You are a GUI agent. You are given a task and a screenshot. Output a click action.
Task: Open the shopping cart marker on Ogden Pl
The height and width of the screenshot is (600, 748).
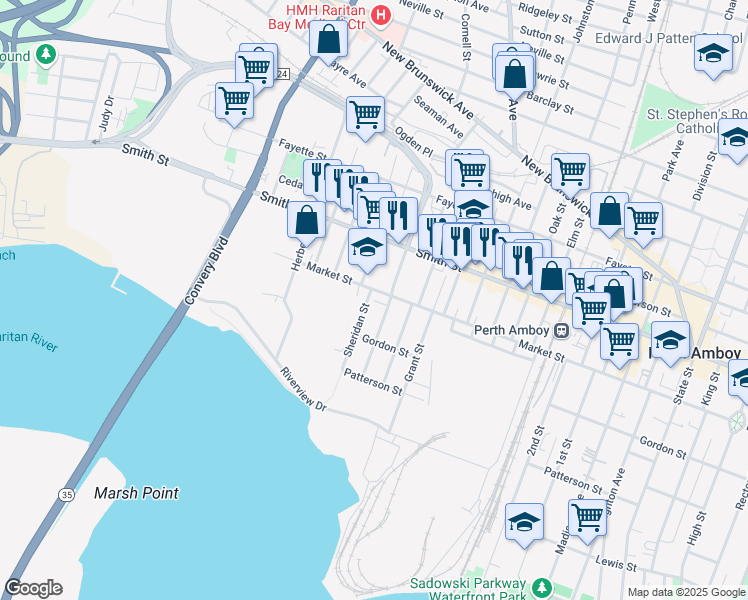coord(366,115)
